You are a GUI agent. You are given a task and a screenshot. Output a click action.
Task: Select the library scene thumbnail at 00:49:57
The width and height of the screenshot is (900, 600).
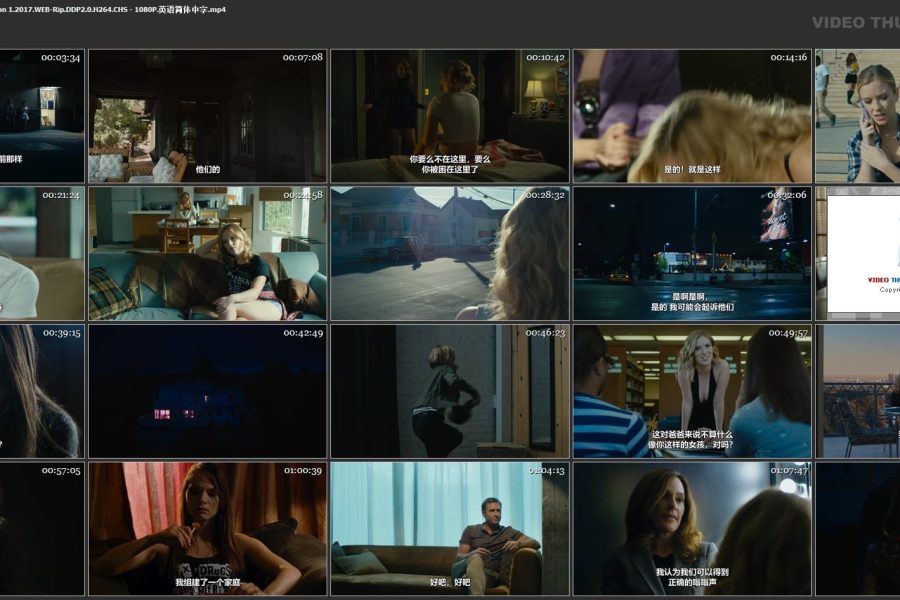(x=692, y=391)
